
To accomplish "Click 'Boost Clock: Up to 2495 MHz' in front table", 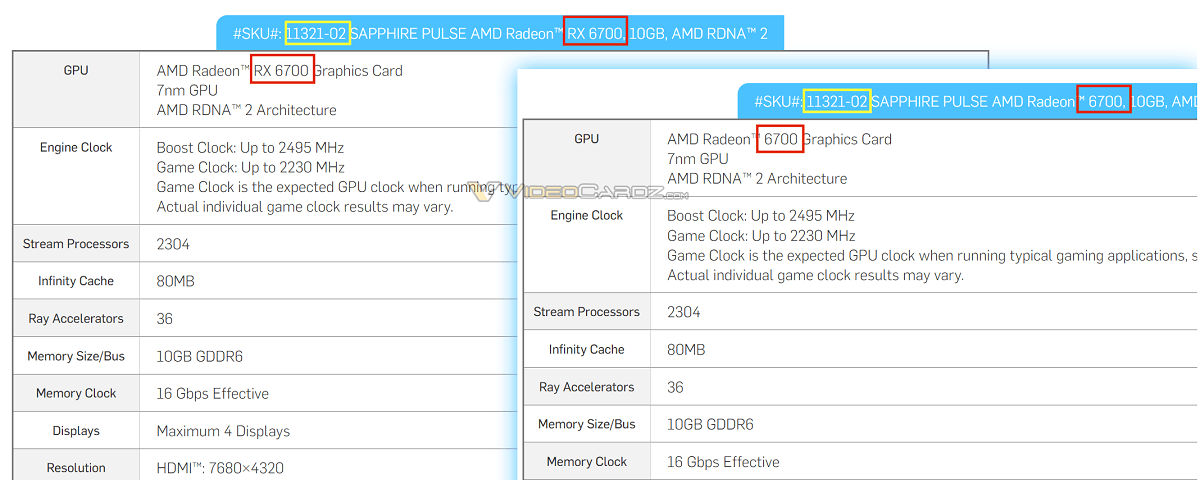I will point(761,216).
